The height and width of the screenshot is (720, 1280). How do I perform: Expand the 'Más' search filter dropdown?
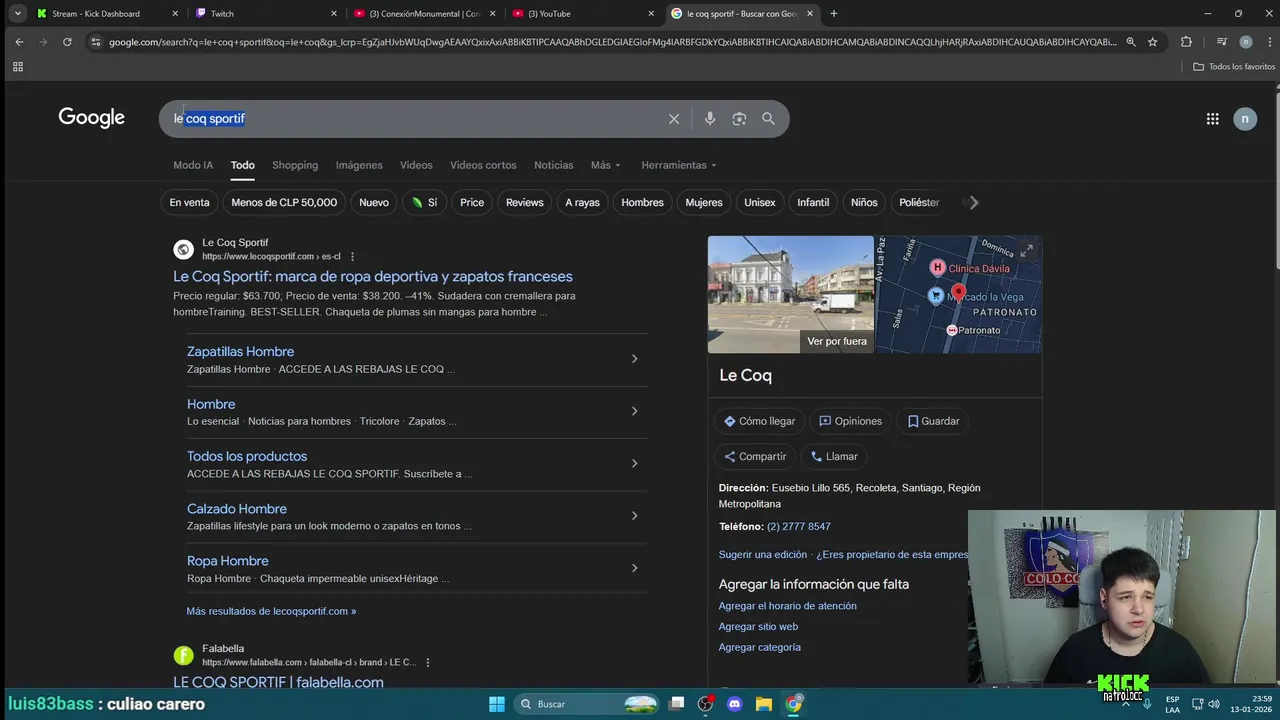click(x=605, y=165)
